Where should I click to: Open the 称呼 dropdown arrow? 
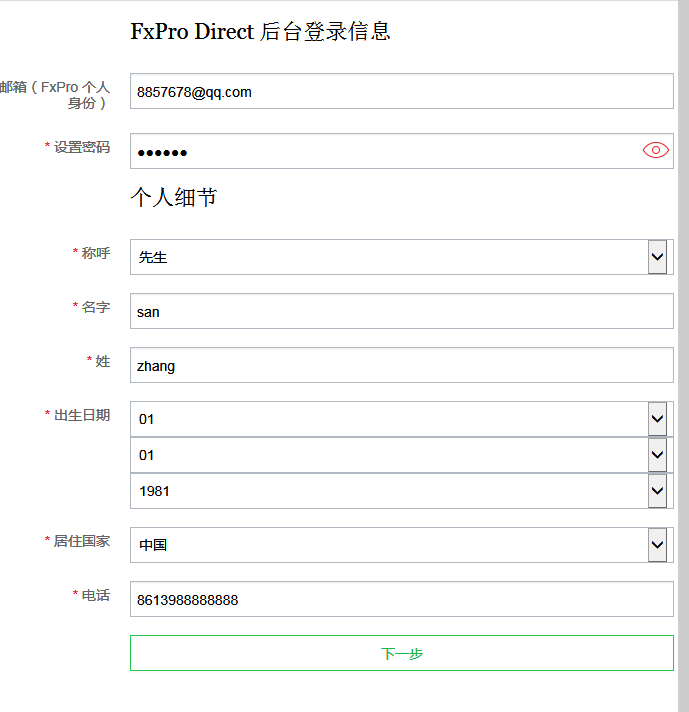coord(657,257)
